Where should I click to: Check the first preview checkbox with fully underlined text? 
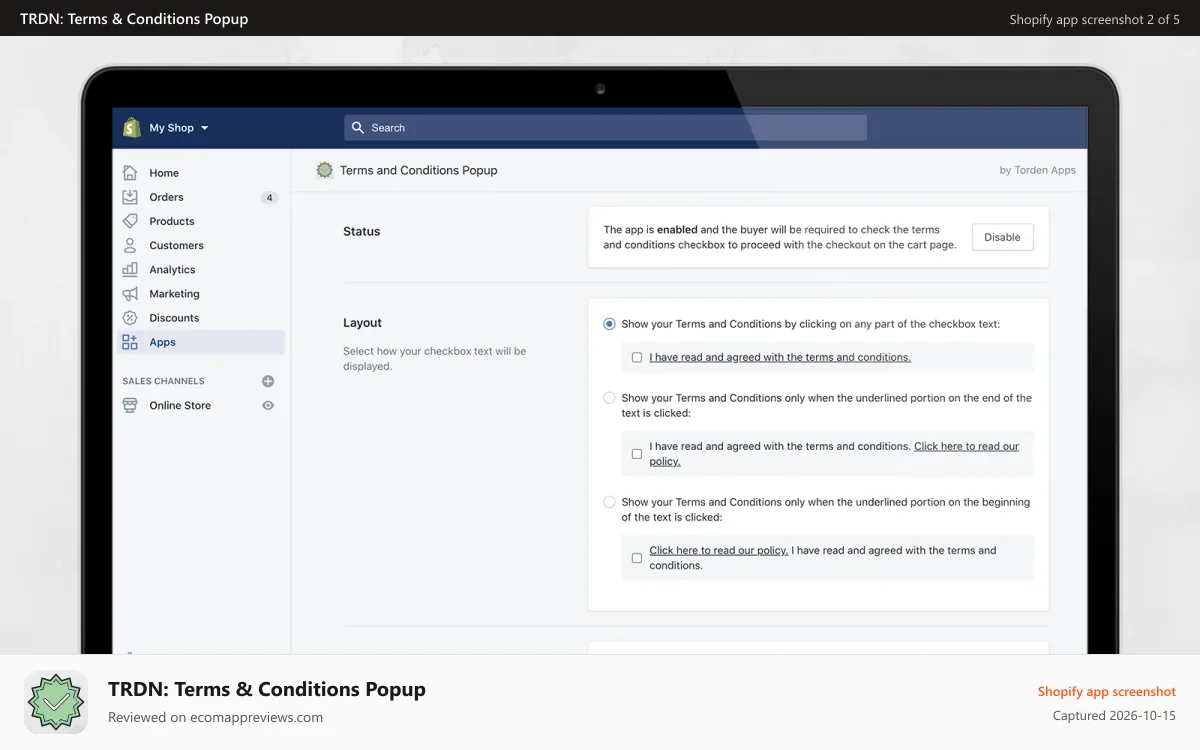(x=637, y=357)
